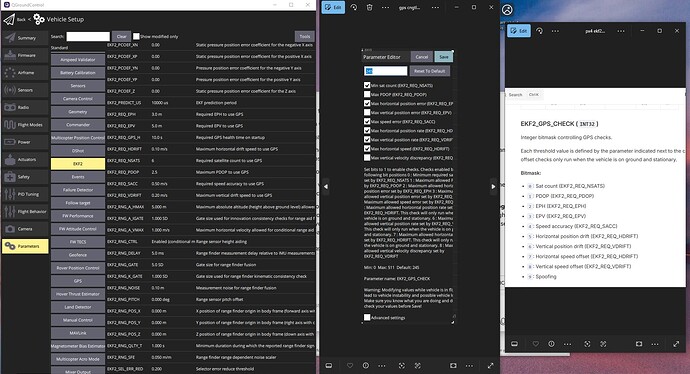Click the Reset To Default button
This screenshot has width=690, height=374.
click(429, 71)
